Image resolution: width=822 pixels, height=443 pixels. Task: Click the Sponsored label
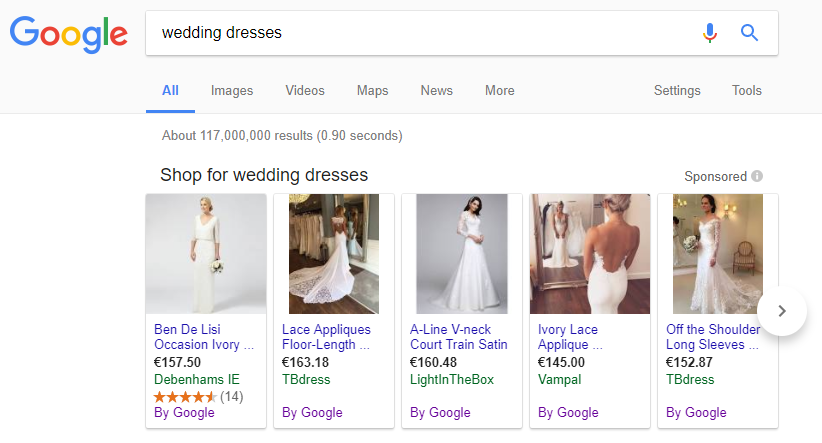tap(715, 177)
